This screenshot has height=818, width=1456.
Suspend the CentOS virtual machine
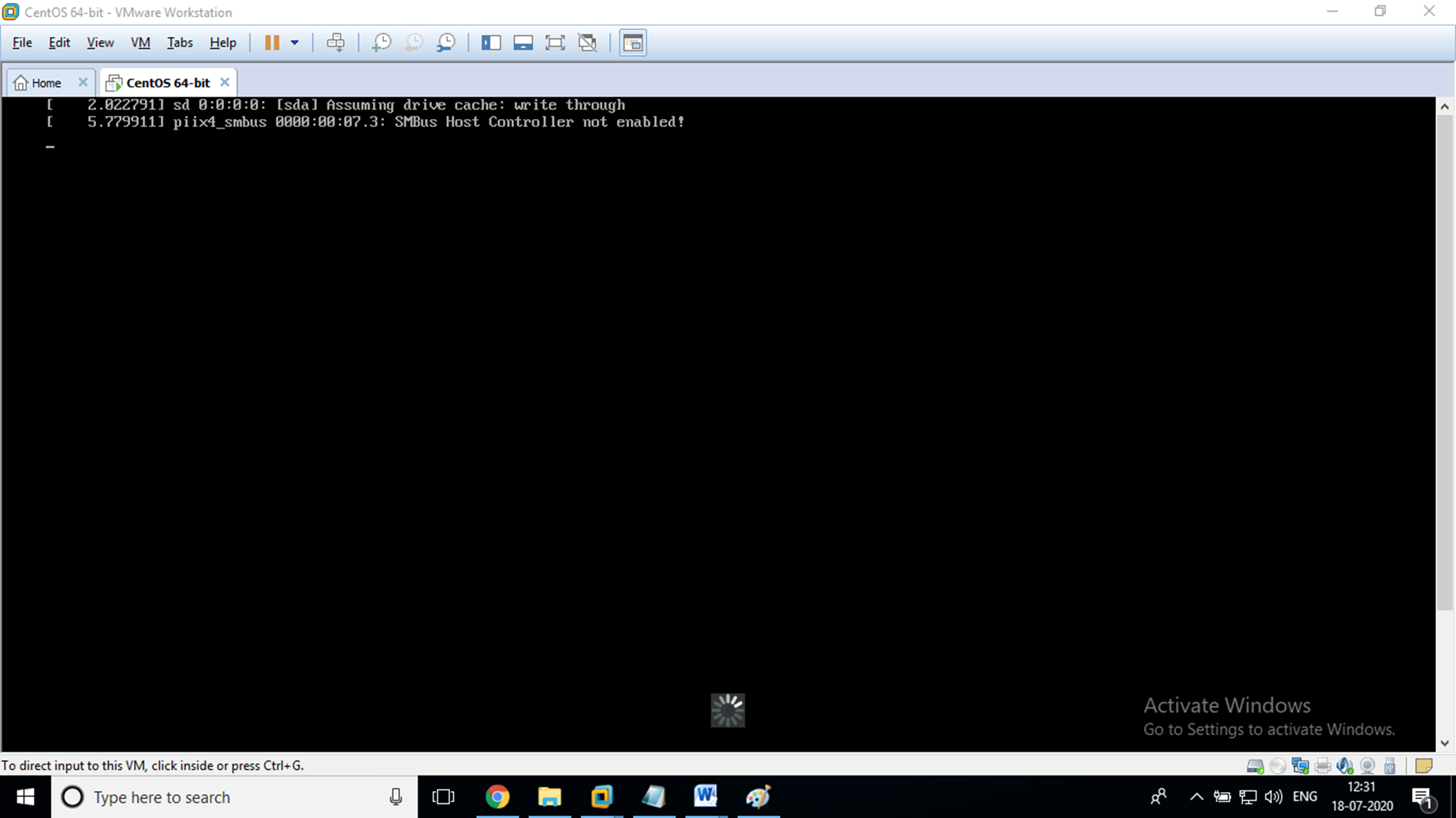pos(274,43)
